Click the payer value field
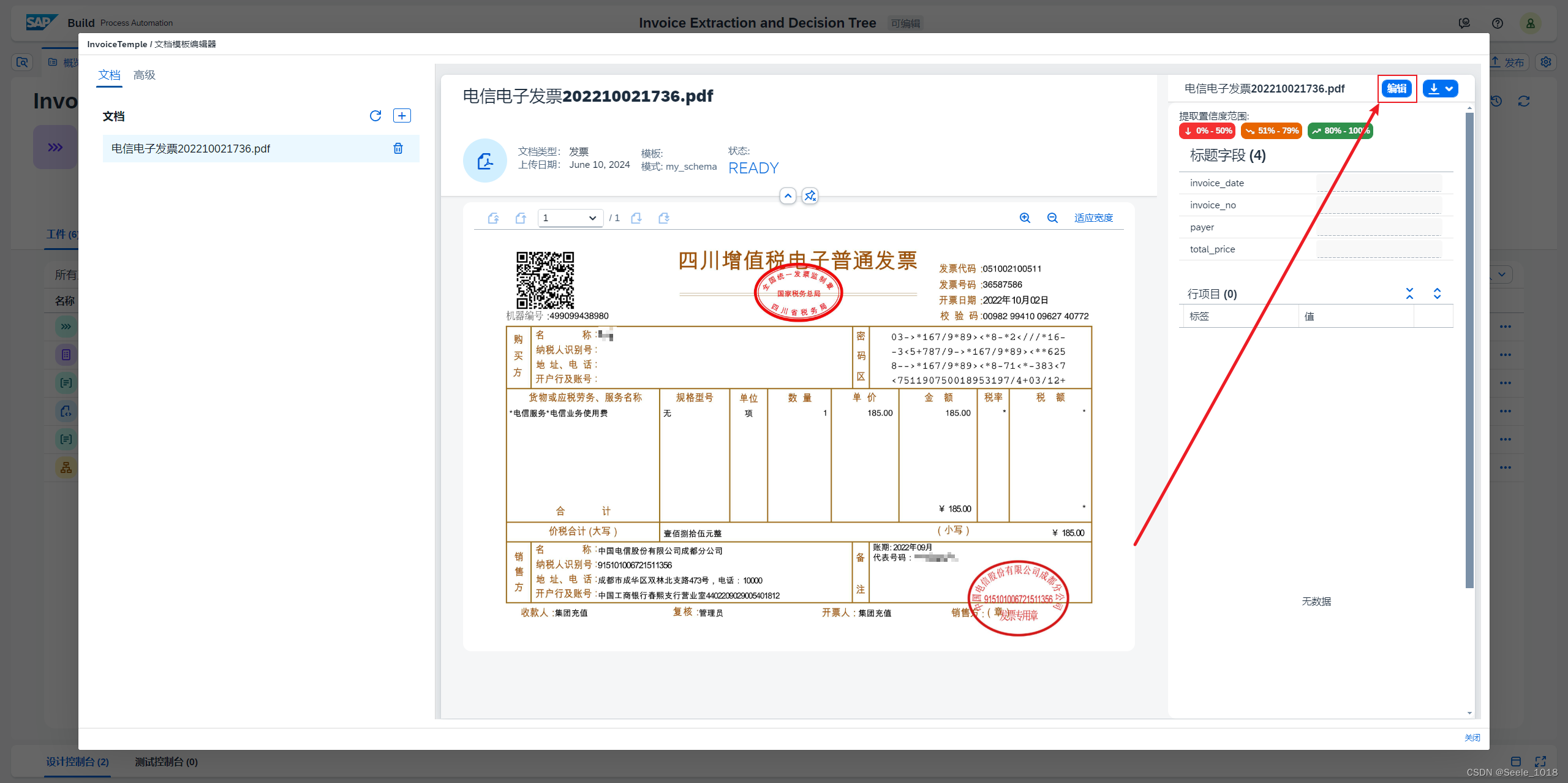 click(1379, 227)
